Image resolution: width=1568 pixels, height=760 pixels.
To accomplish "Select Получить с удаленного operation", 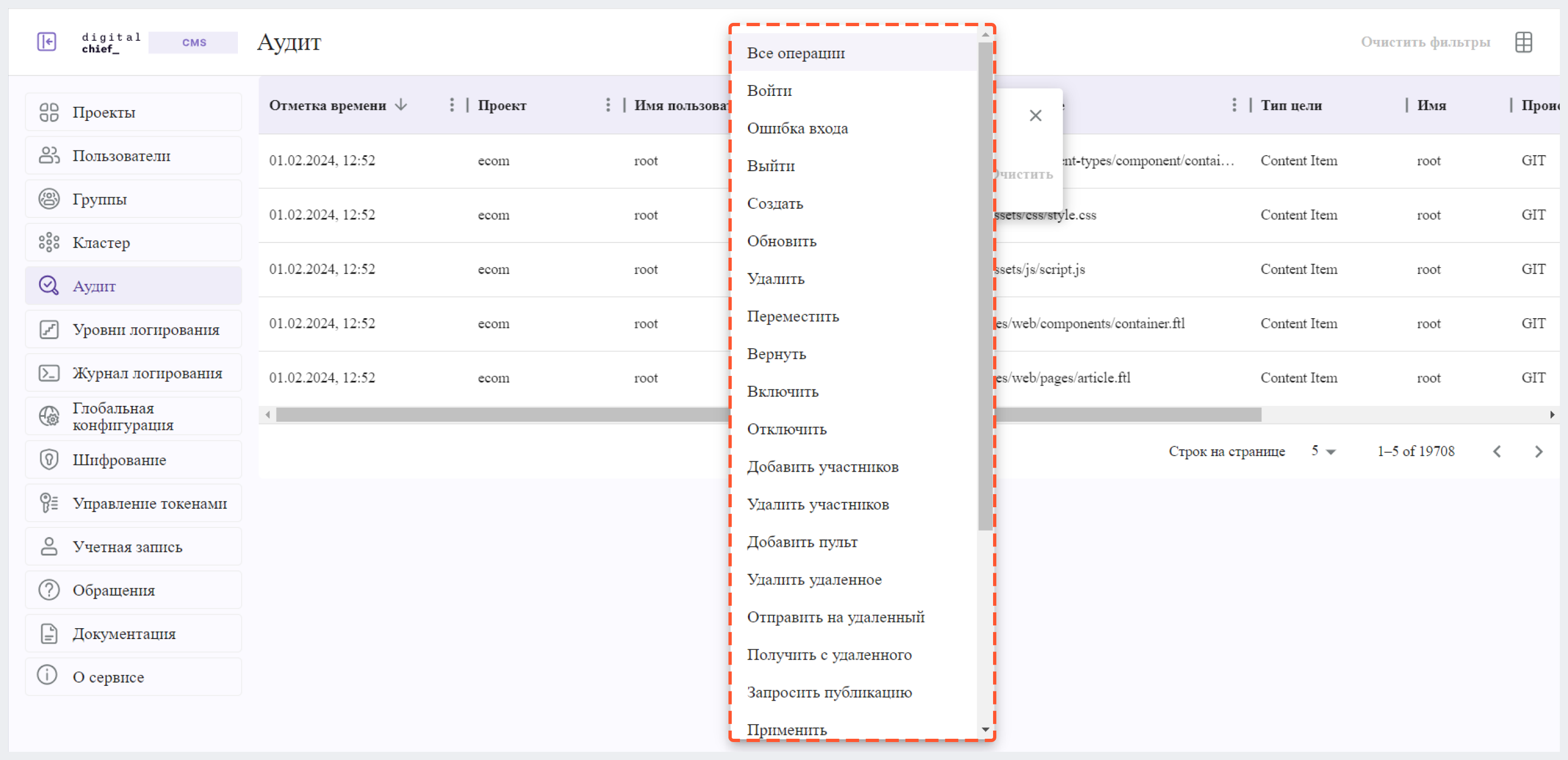I will tap(853, 654).
